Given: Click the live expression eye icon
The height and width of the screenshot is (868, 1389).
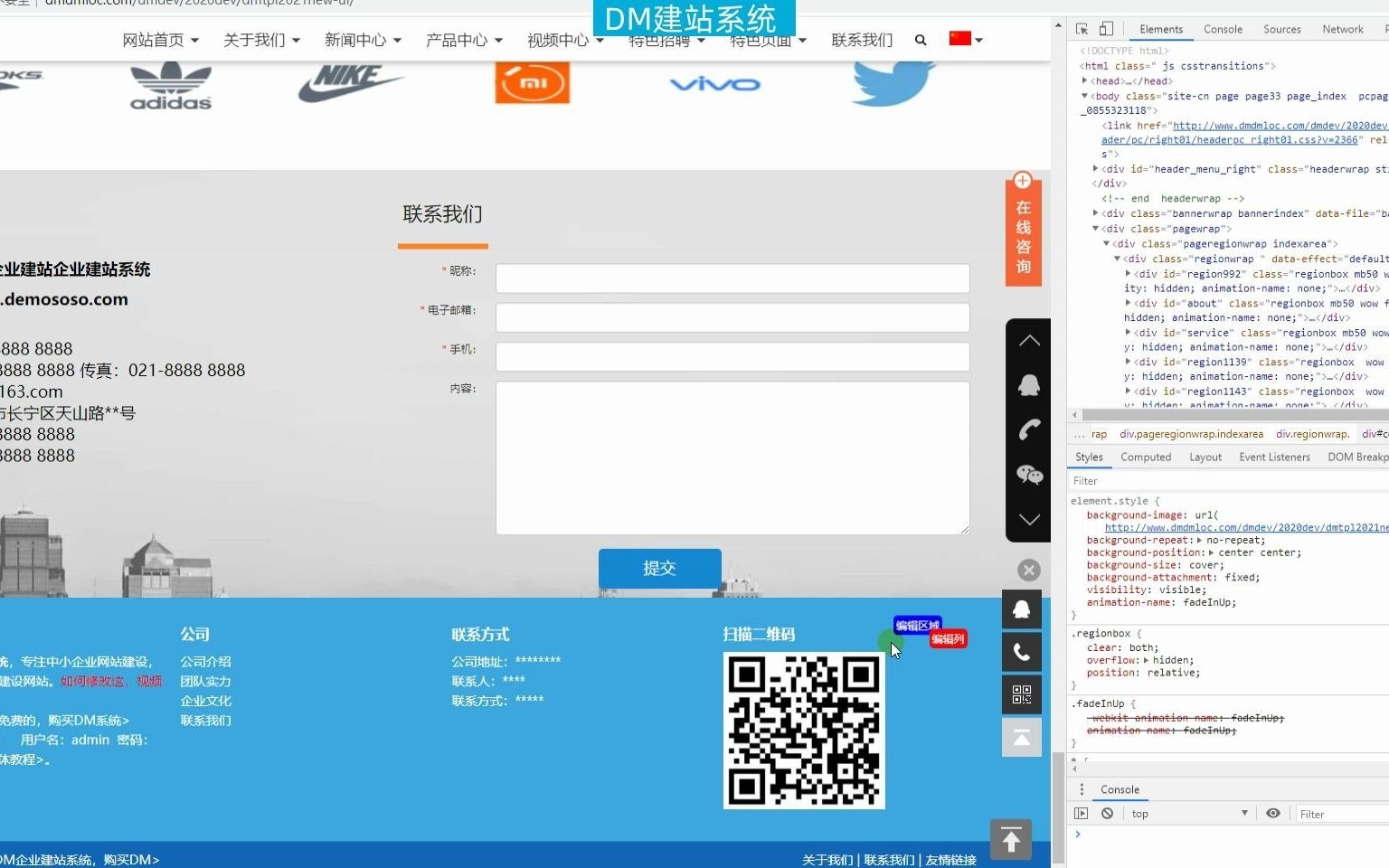Looking at the screenshot, I should coord(1273,814).
